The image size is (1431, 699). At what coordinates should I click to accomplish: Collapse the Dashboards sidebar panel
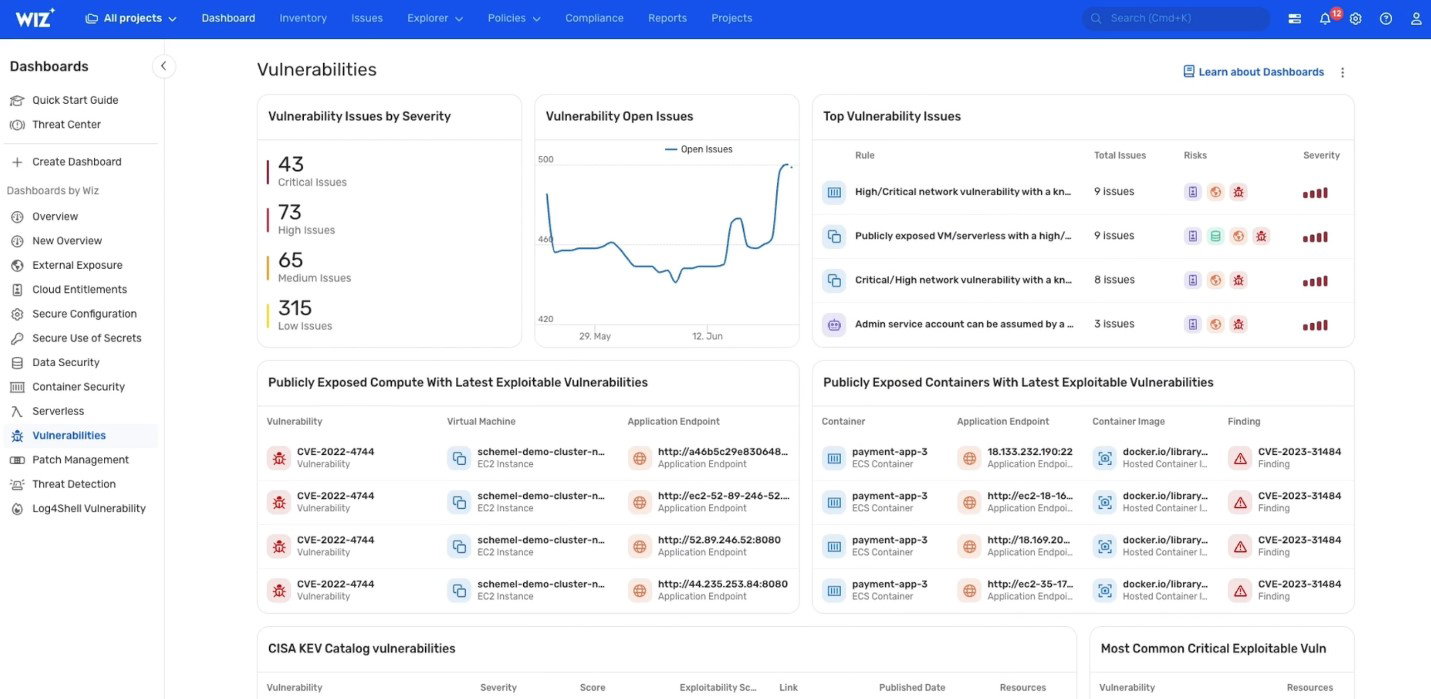[162, 65]
